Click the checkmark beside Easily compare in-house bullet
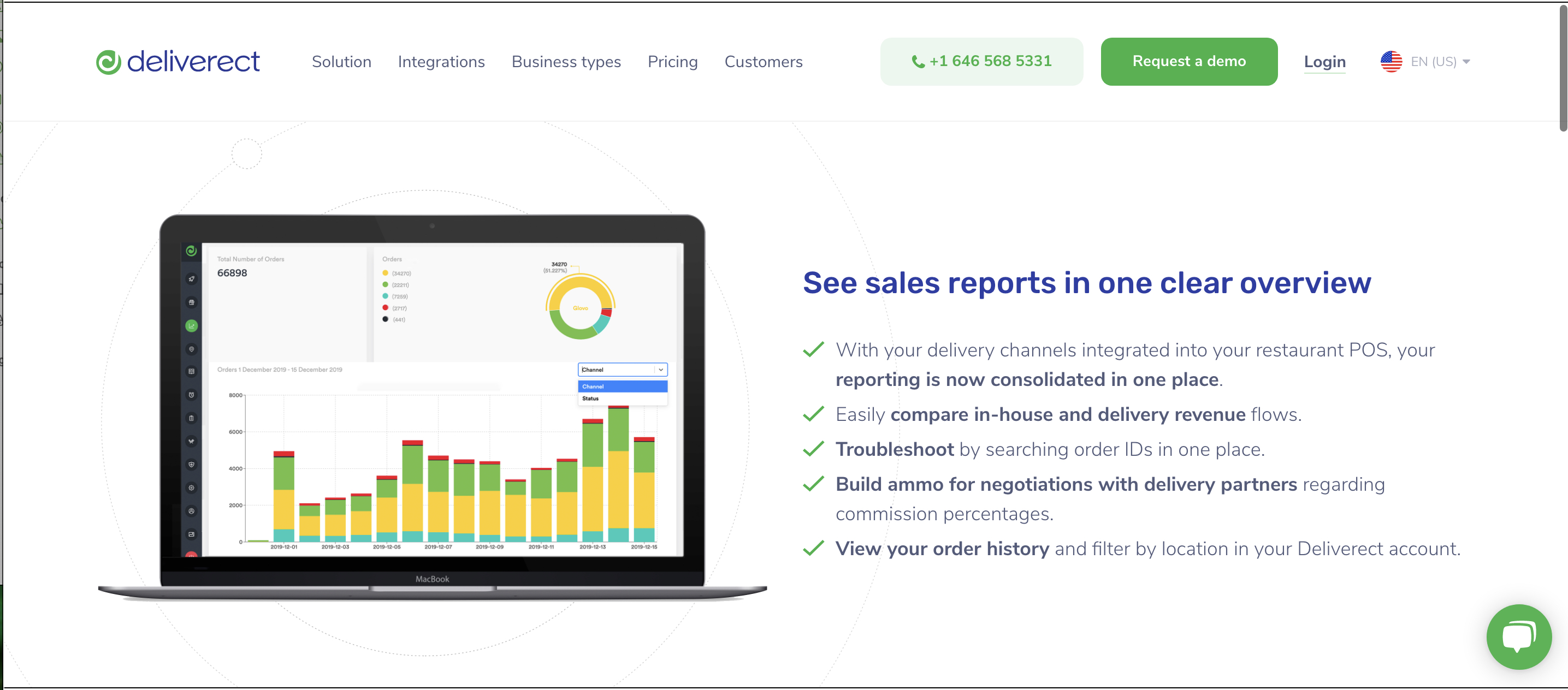The height and width of the screenshot is (690, 1568). coord(813,414)
